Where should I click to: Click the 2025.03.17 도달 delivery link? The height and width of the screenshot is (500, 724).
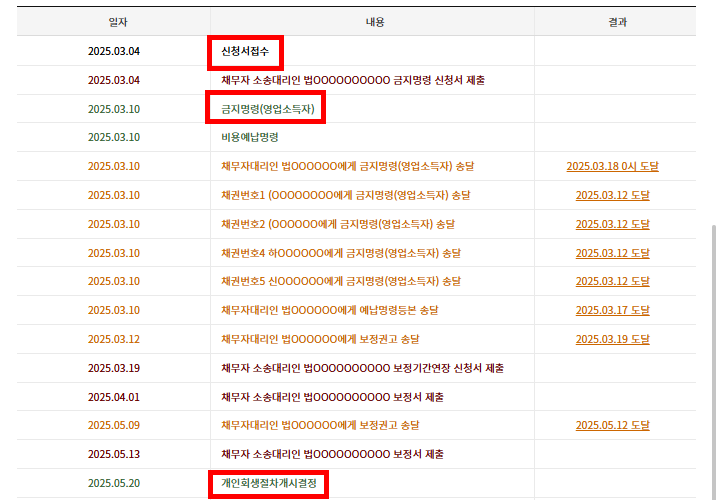[x=612, y=311]
